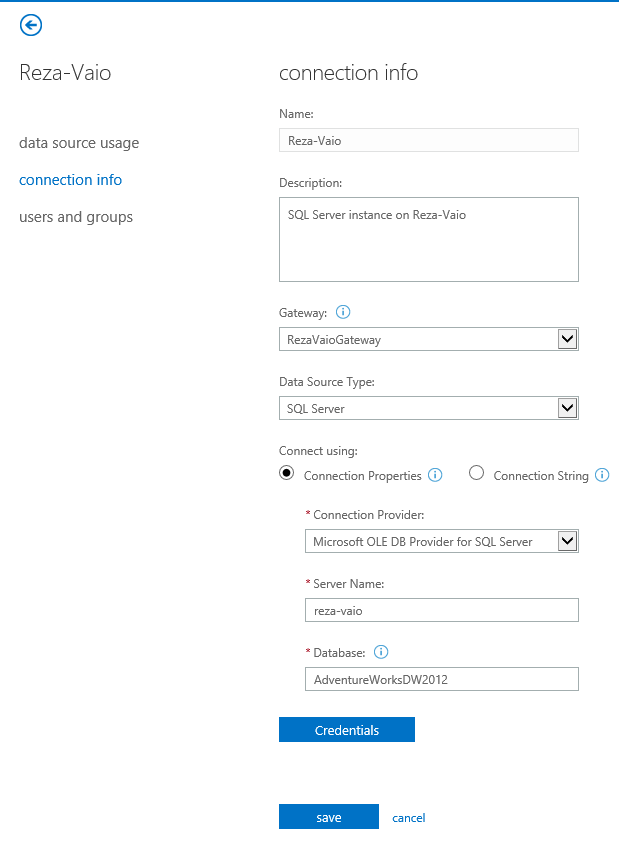Expand the Connection Provider dropdown
619x843 pixels.
[567, 541]
